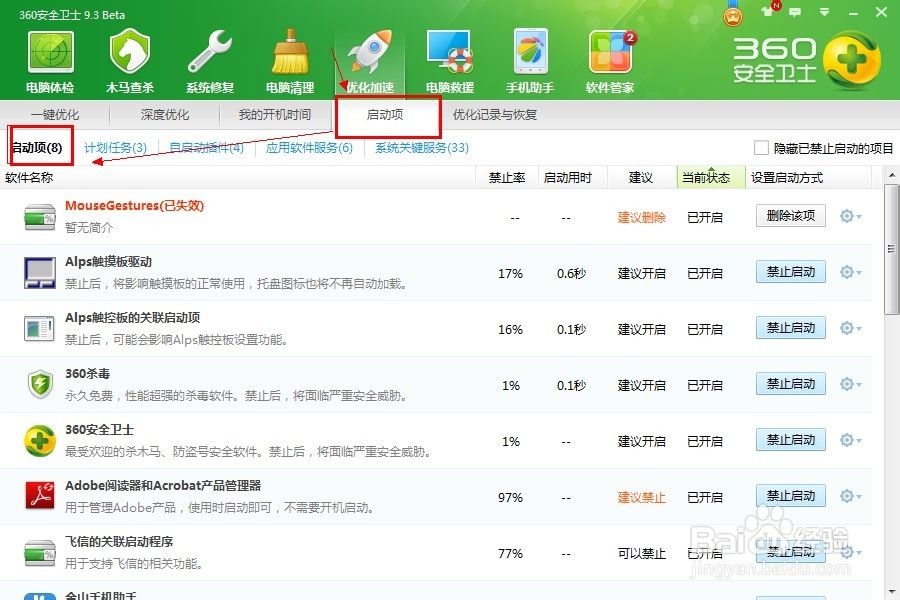Click the message icon near window controls
The image size is (900, 600).
pyautogui.click(x=793, y=10)
